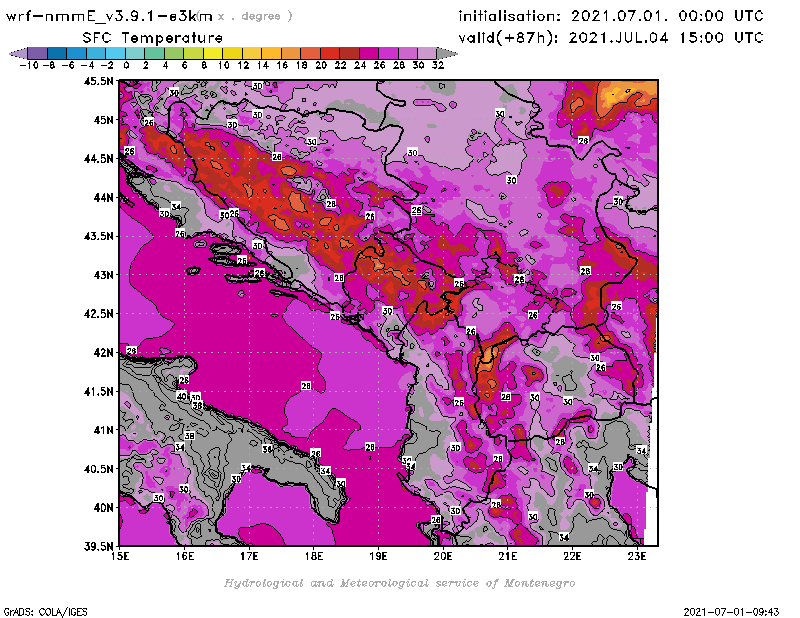Image resolution: width=800 pixels, height=618 pixels.
Task: Click the '42.5N' latitude label
Action: coord(98,314)
